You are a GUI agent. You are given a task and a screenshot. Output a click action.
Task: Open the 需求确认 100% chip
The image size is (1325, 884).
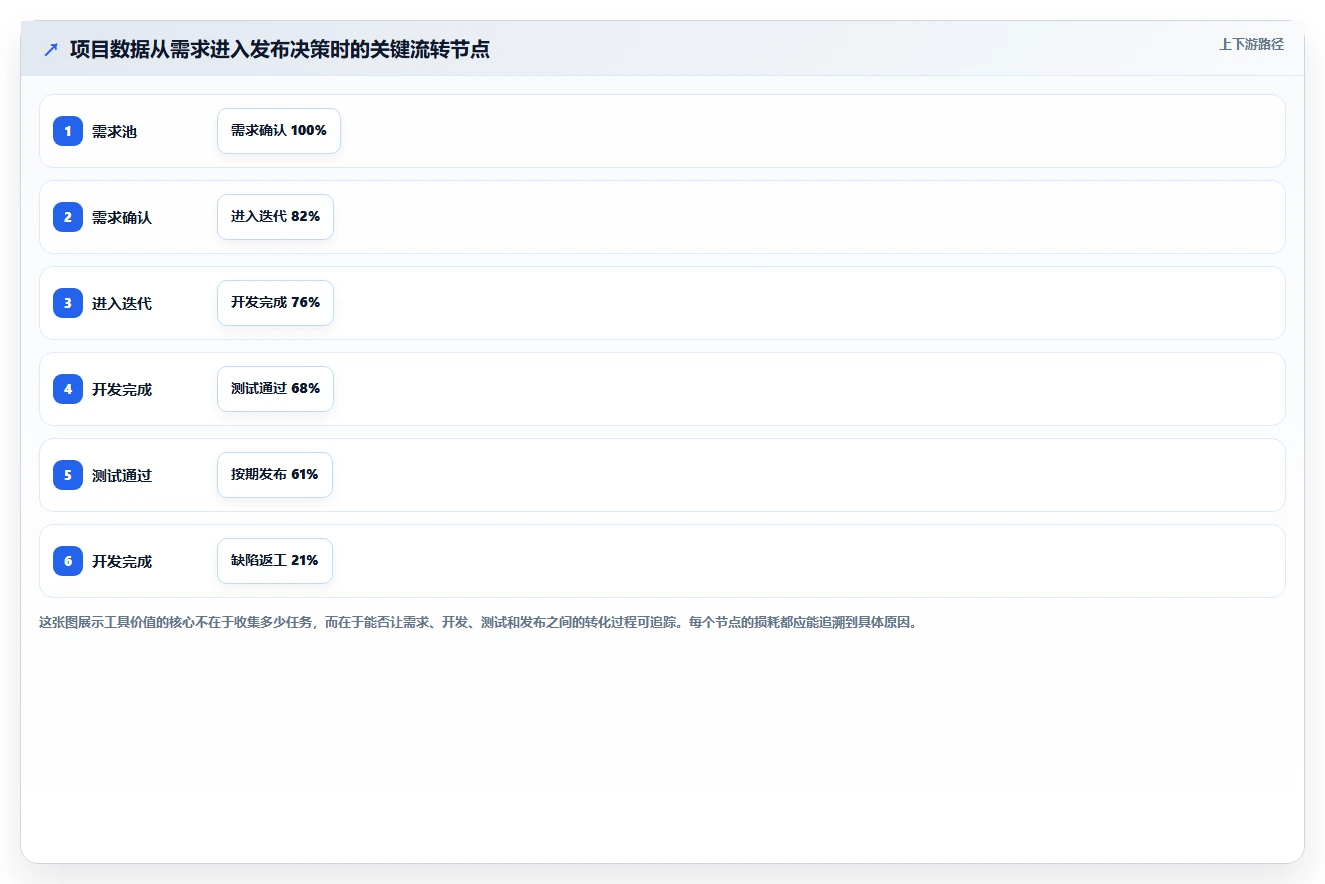pyautogui.click(x=279, y=131)
